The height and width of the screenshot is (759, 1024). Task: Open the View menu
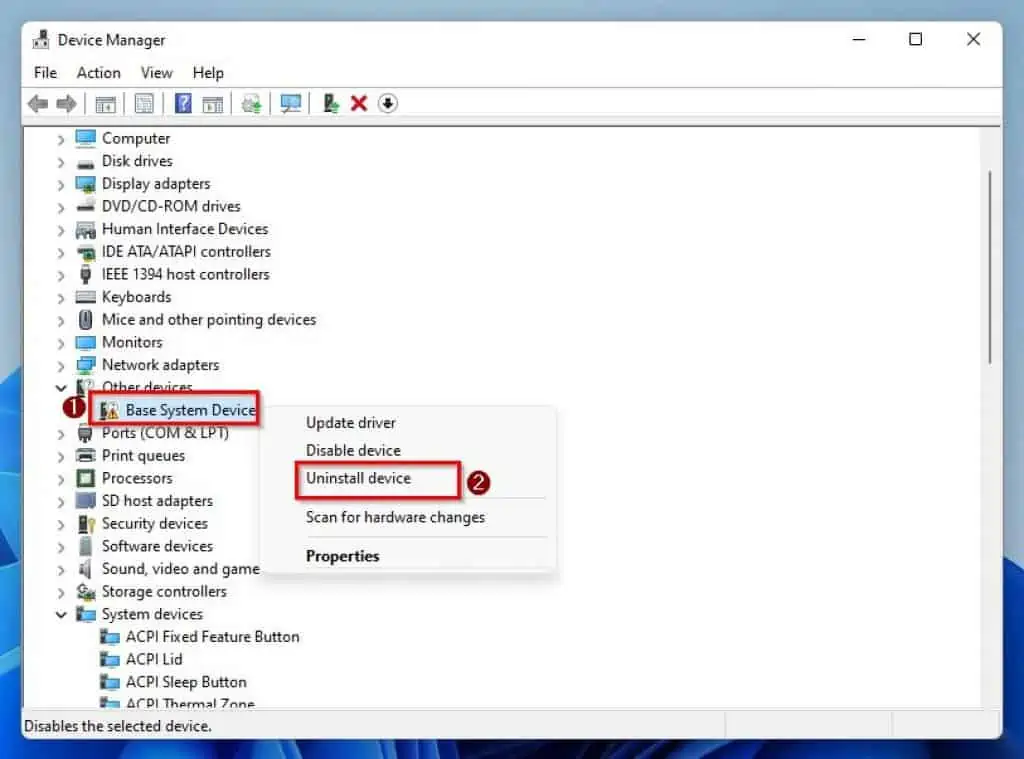(x=156, y=72)
